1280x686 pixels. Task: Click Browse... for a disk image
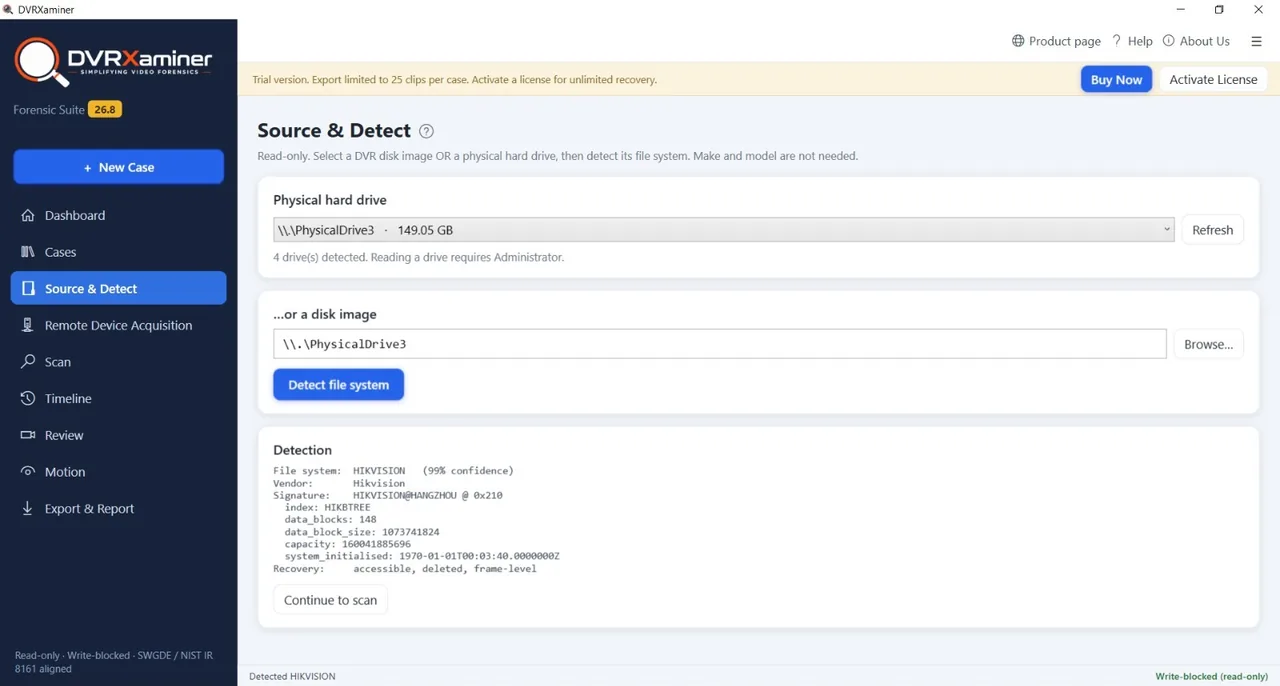(x=1208, y=344)
